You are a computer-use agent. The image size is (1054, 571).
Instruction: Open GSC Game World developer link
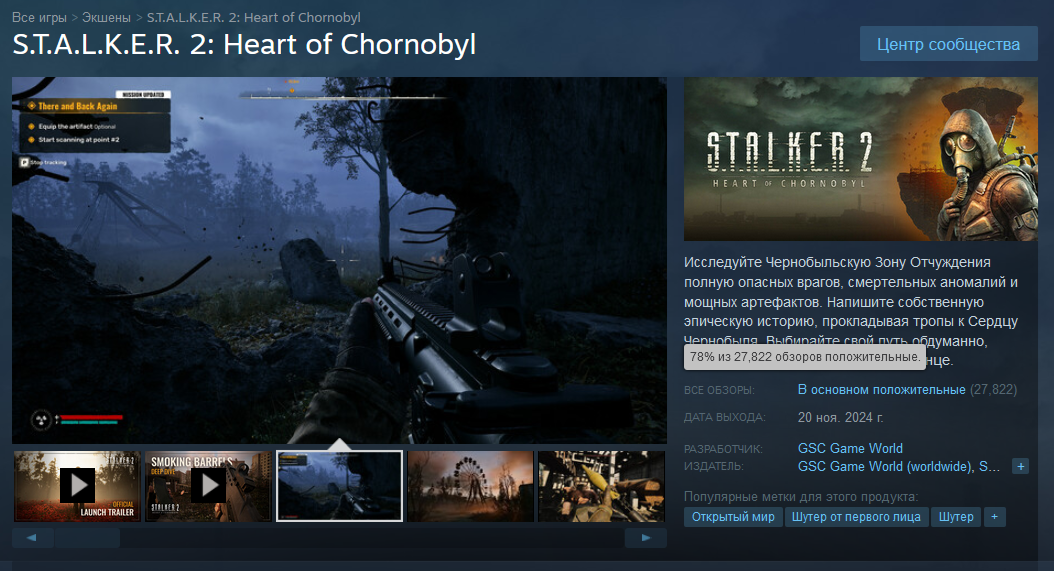coord(850,449)
